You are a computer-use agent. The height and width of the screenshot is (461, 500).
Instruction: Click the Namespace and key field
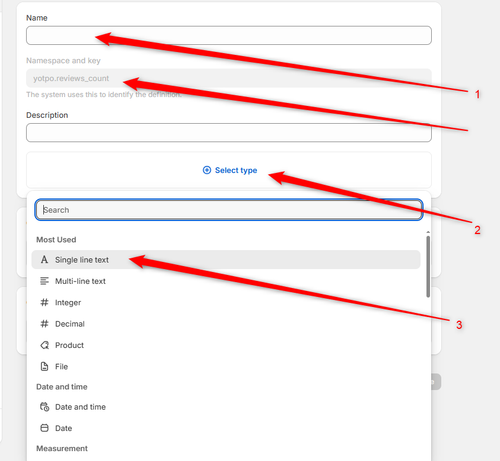[x=229, y=78]
